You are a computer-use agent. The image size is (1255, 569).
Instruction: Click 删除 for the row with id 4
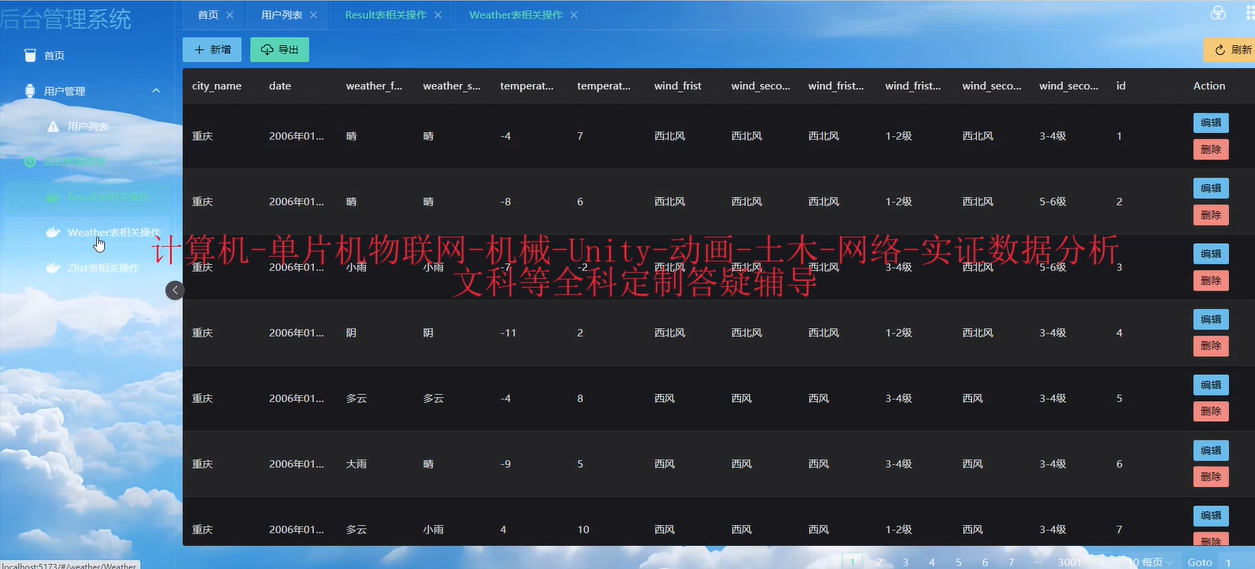click(x=1211, y=346)
